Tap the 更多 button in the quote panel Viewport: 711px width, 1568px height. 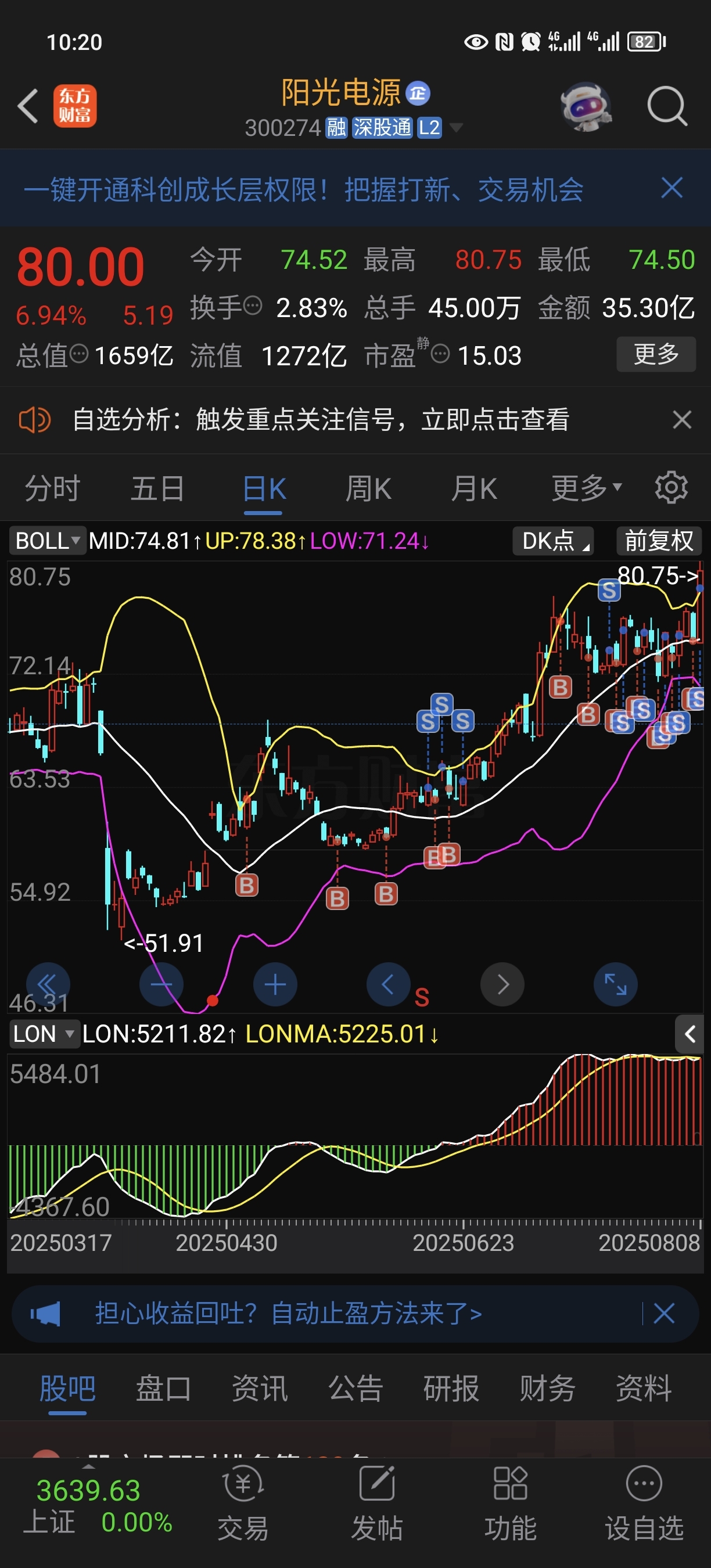(656, 354)
